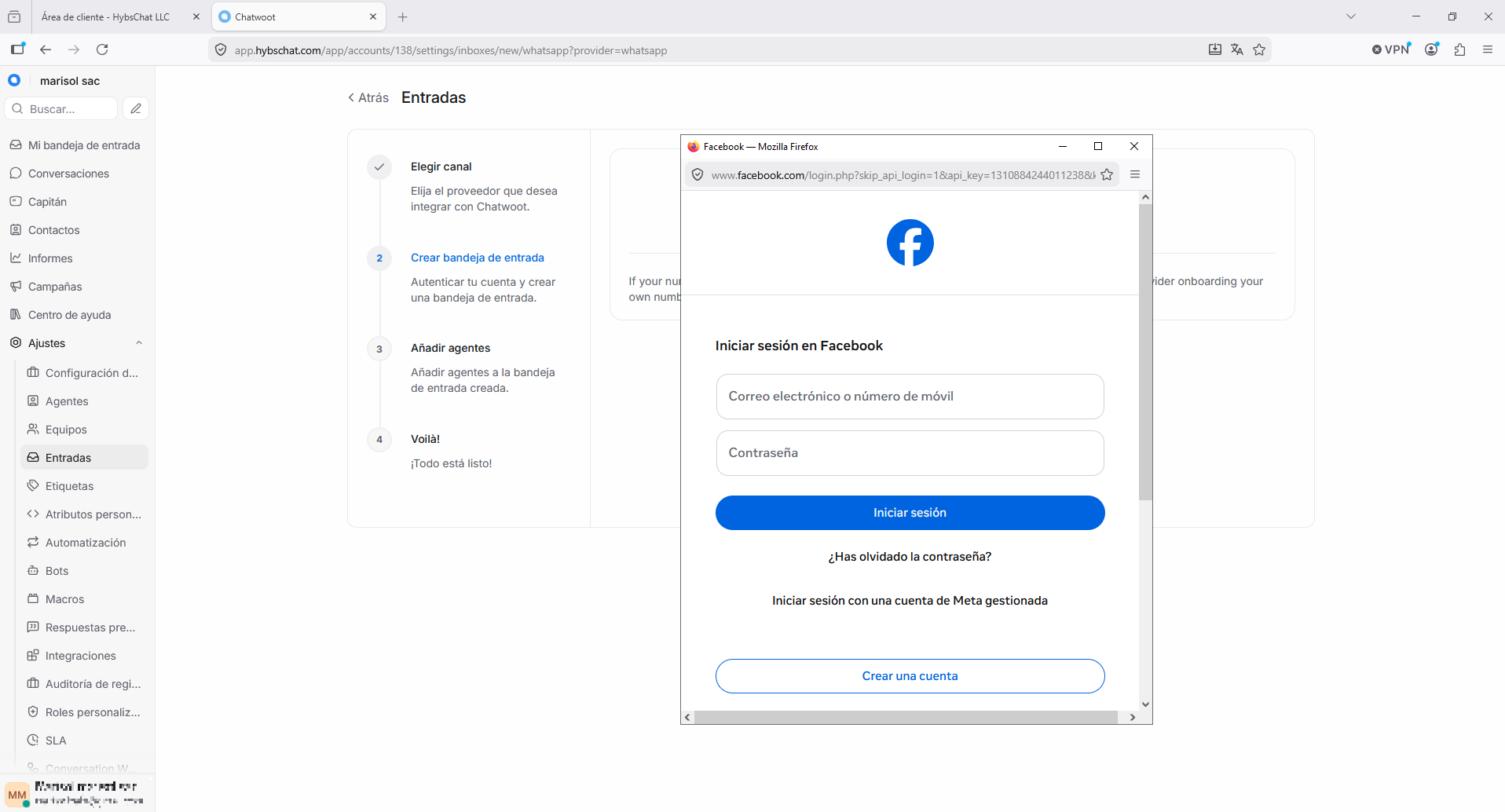Click the MM user avatar
The image size is (1505, 812).
tap(17, 795)
